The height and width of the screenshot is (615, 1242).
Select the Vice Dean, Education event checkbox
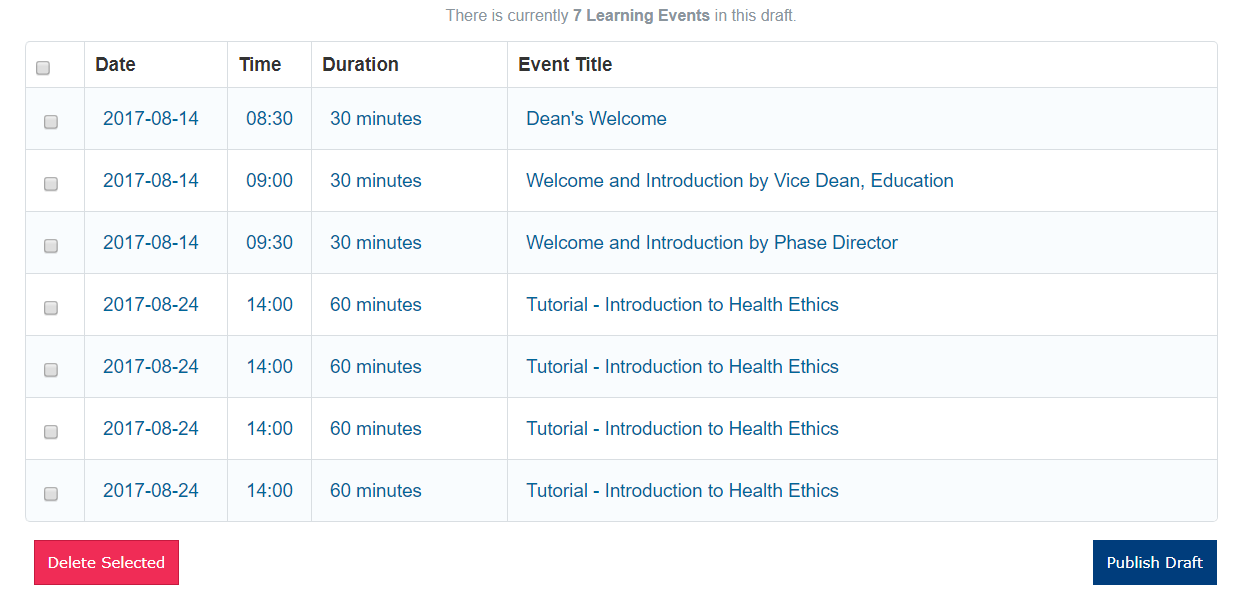pyautogui.click(x=51, y=184)
